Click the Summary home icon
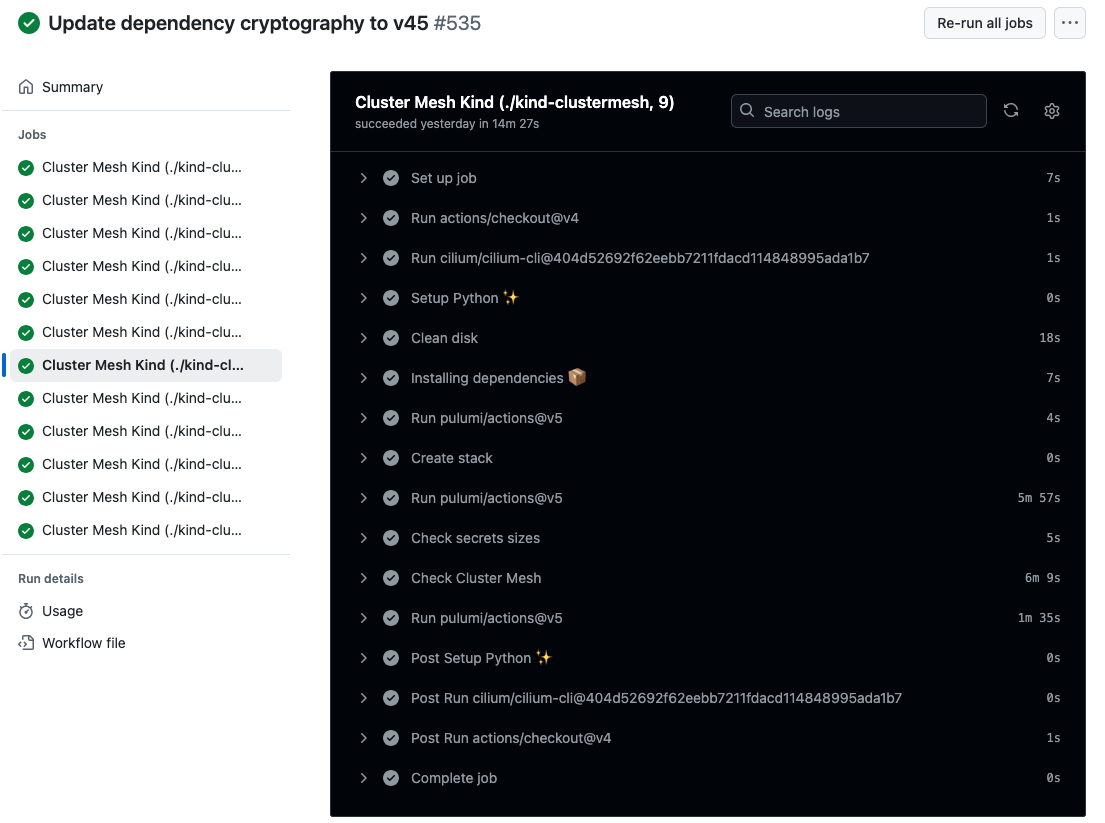1105x823 pixels. click(x=26, y=87)
